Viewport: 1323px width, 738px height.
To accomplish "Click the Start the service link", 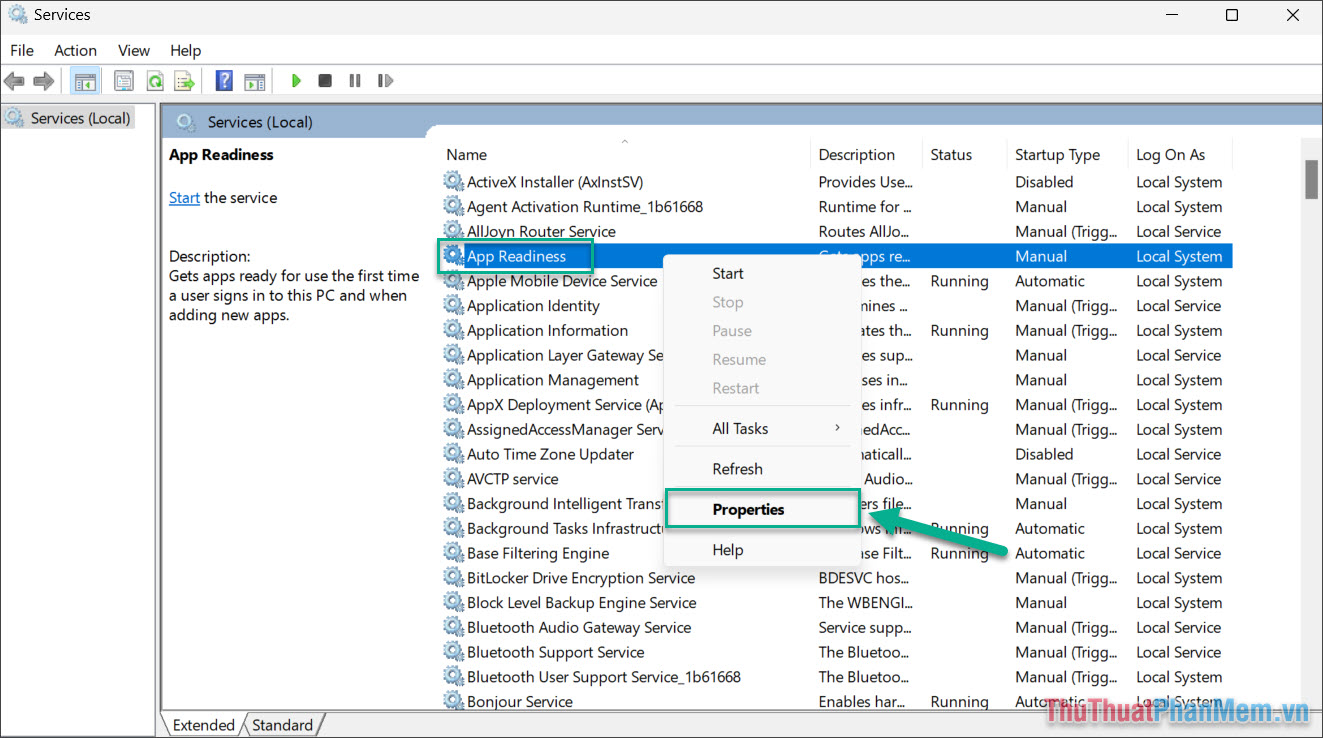I will [x=184, y=197].
